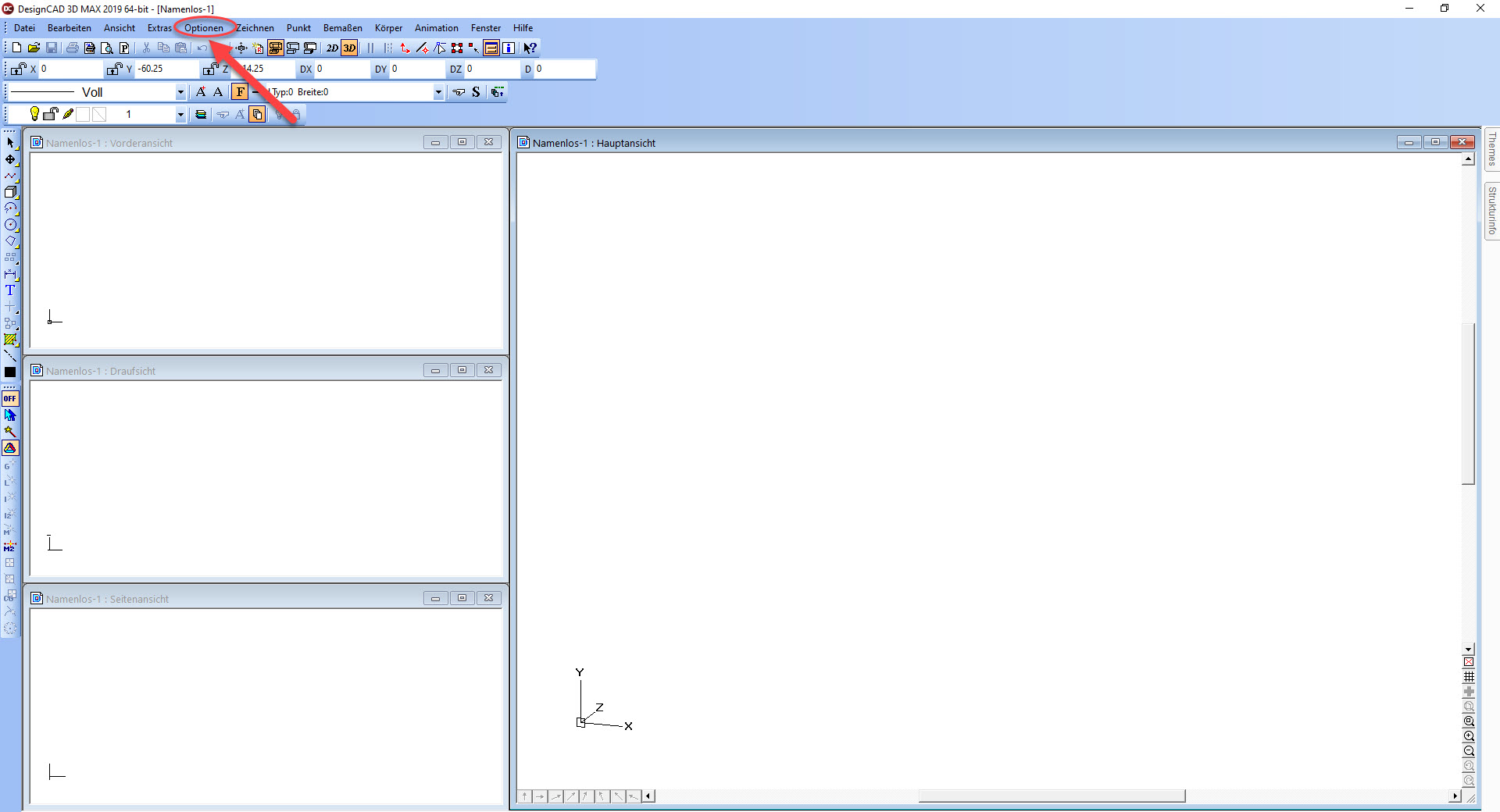Click Hauptansicht vertical scrollbar up arrow
This screenshot has height=812, width=1500.
click(x=1468, y=159)
